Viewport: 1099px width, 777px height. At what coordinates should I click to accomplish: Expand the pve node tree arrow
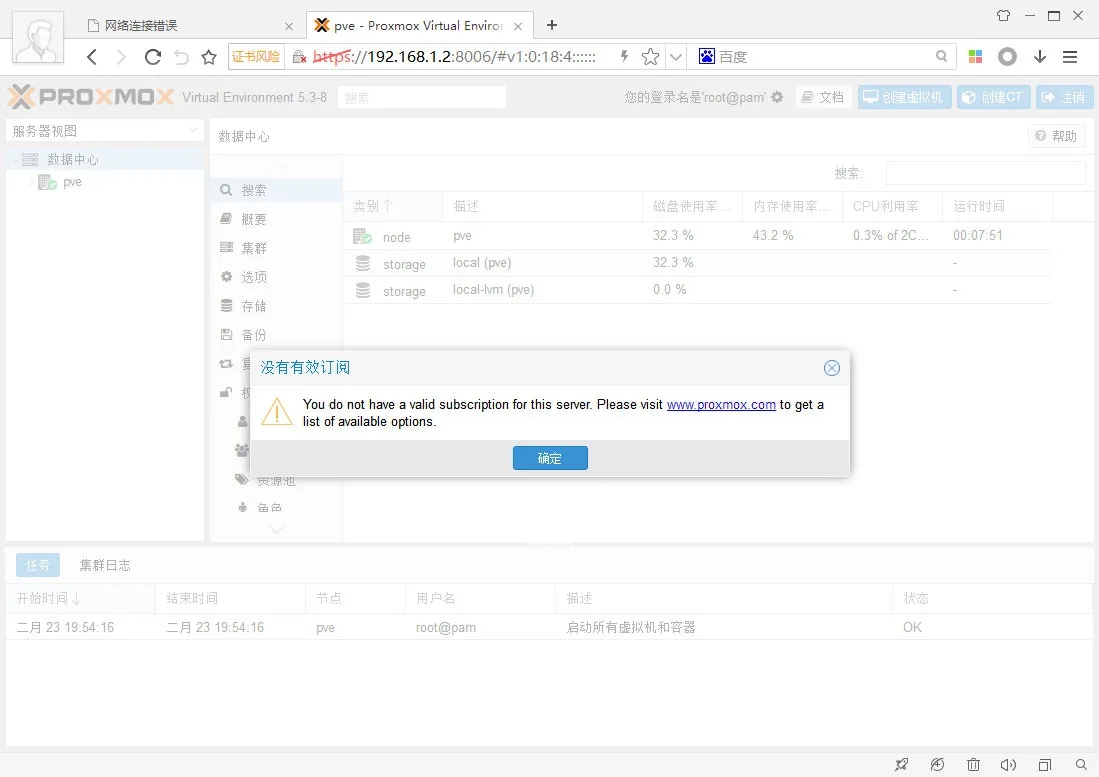(x=31, y=182)
